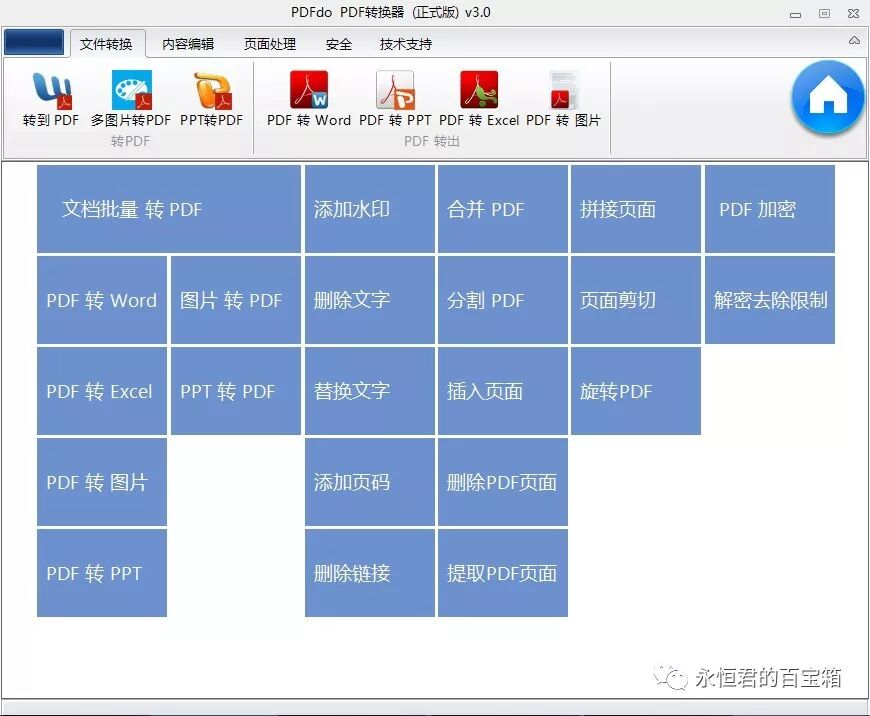870x716 pixels.
Task: Open the 解密去除限制 tile
Action: coord(770,300)
